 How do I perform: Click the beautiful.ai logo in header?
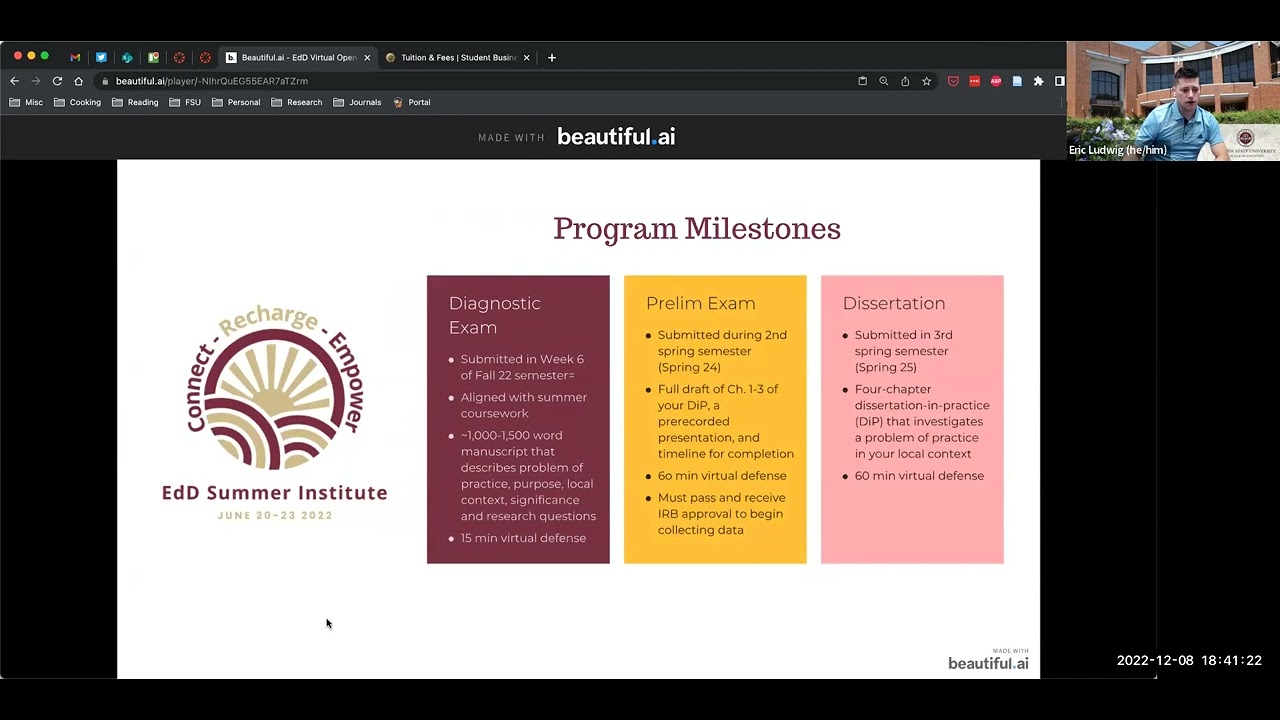point(616,137)
